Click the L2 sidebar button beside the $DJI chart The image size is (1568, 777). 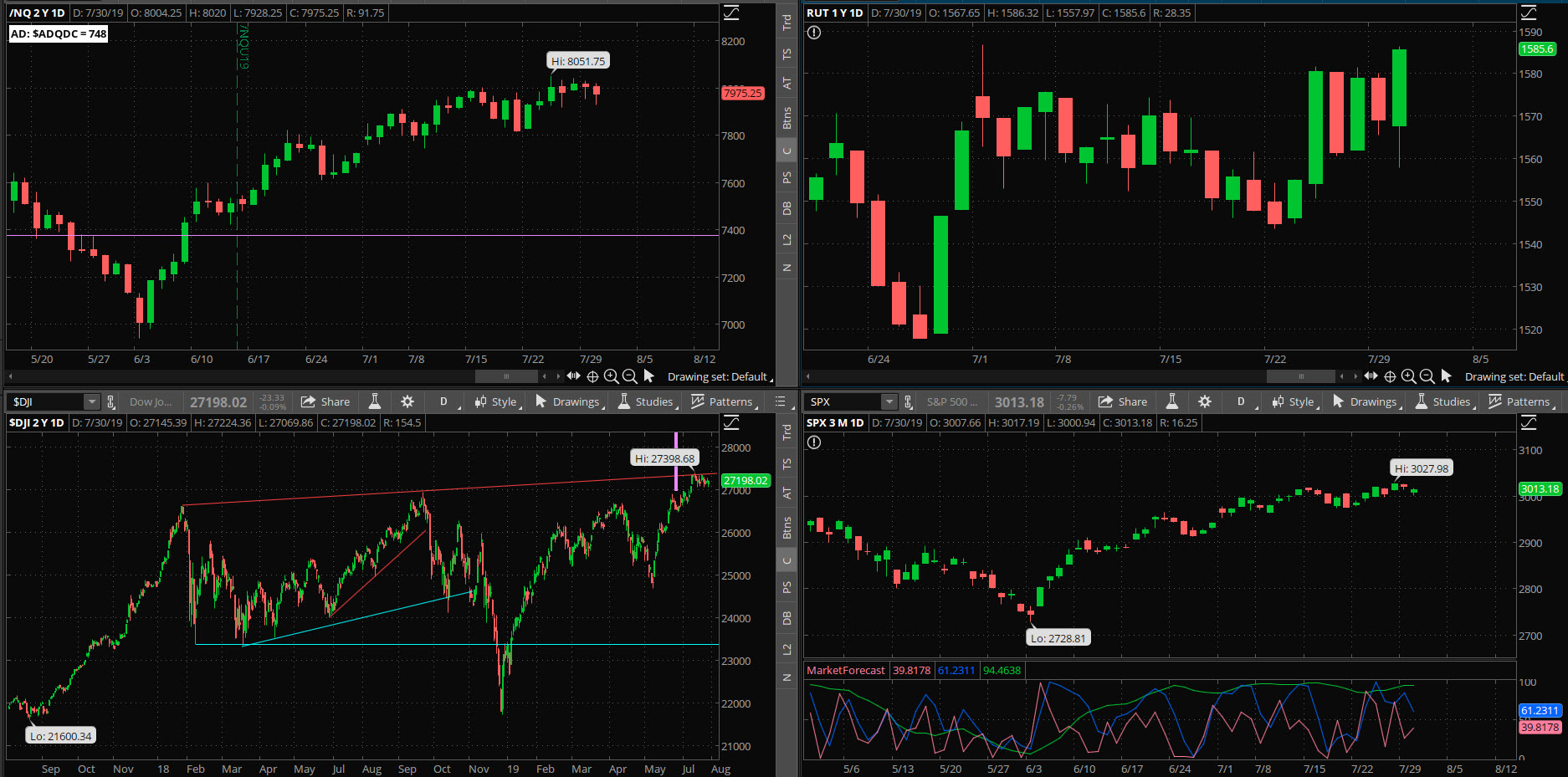click(787, 650)
